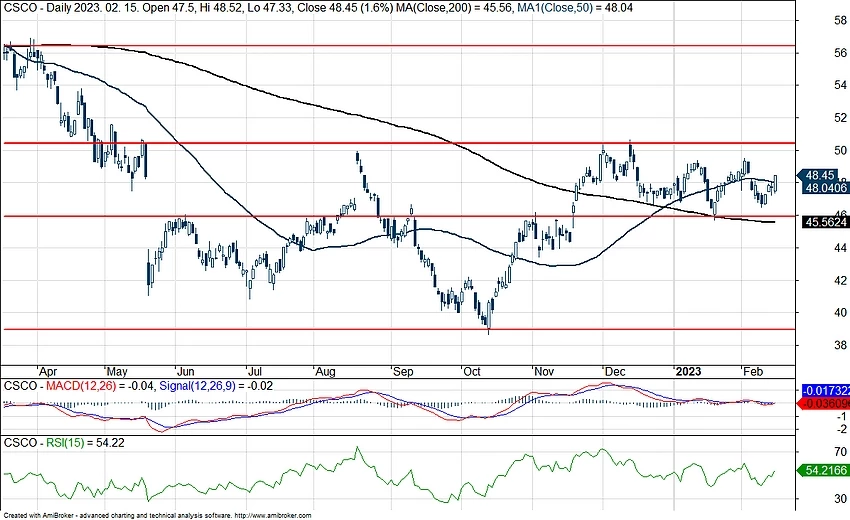This screenshot has height=520, width=850.
Task: Click the Feb month label
Action: (753, 372)
